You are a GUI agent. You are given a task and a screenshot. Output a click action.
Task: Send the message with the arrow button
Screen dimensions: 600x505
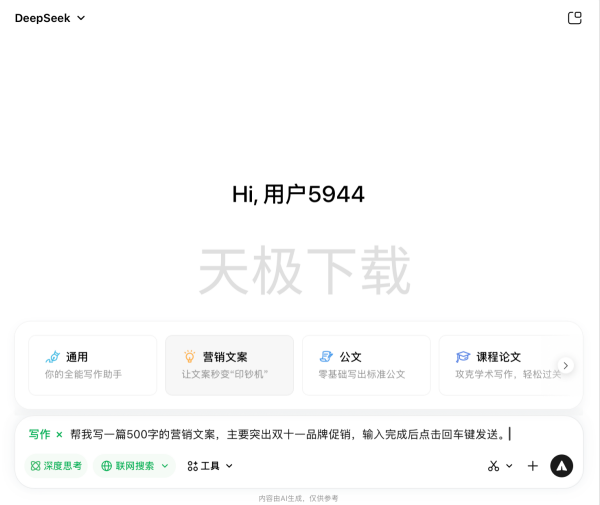[562, 466]
